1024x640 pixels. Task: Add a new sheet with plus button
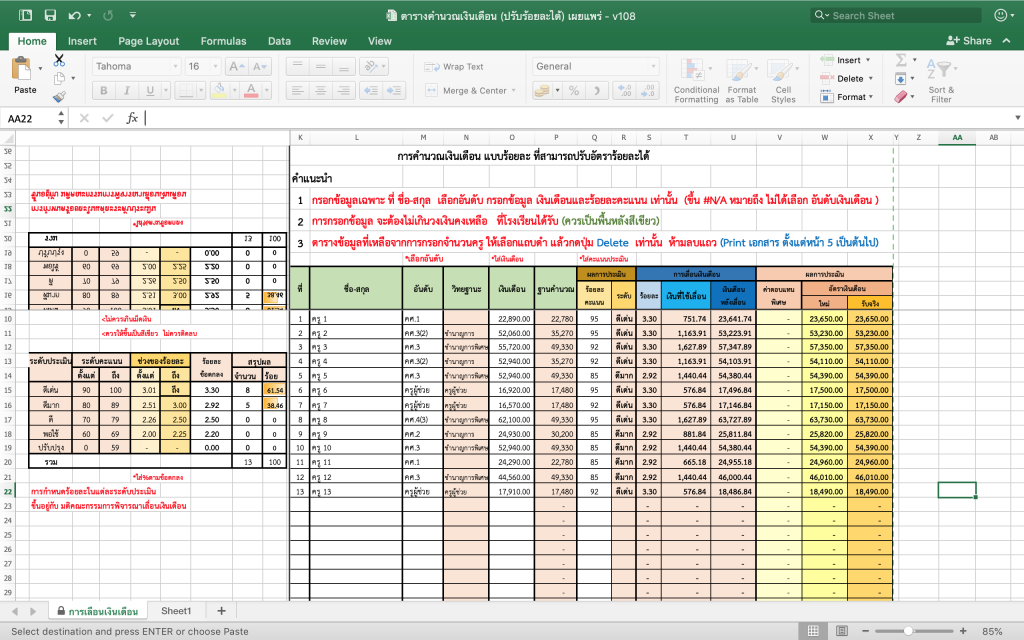(x=221, y=611)
